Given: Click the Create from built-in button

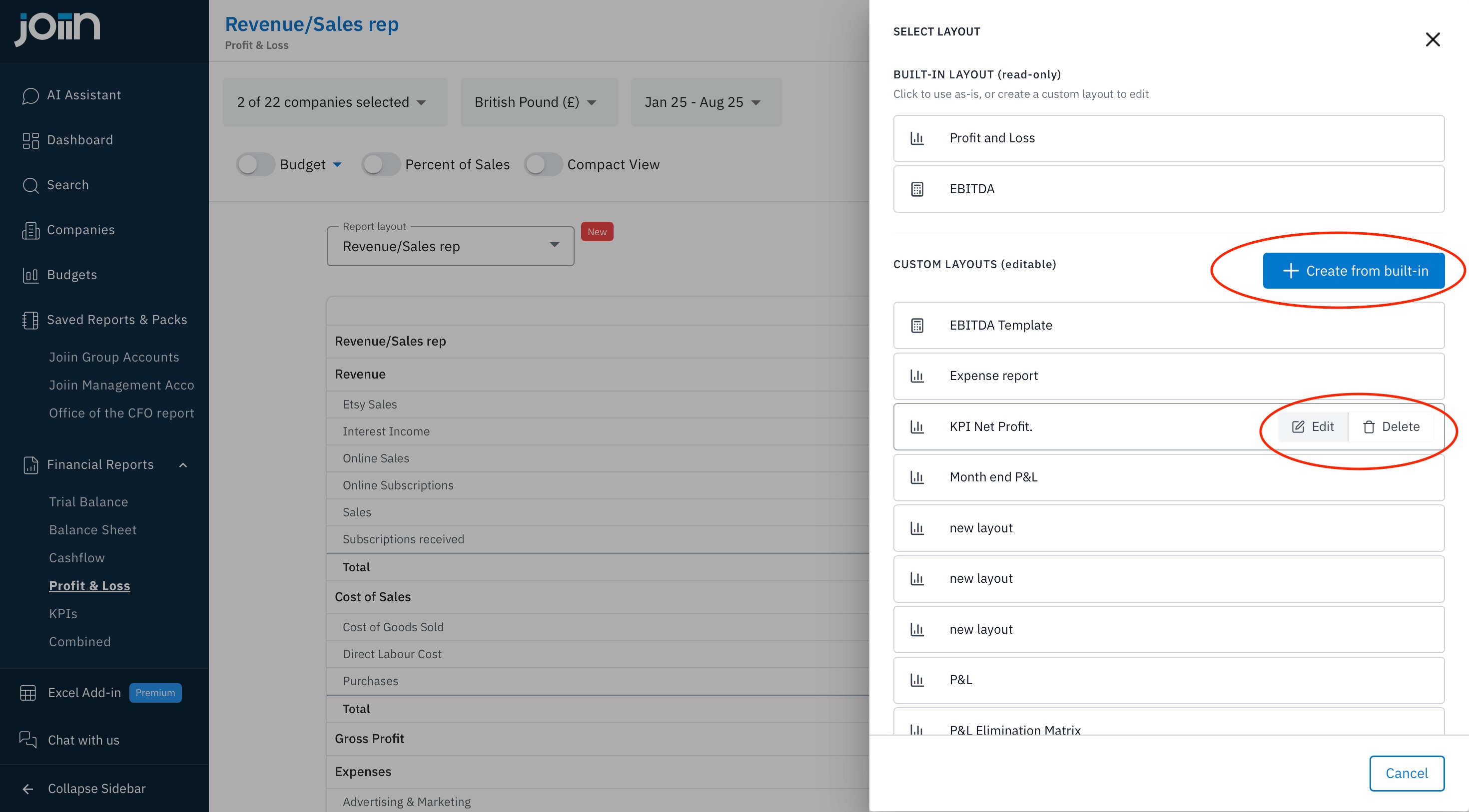Looking at the screenshot, I should 1353,271.
